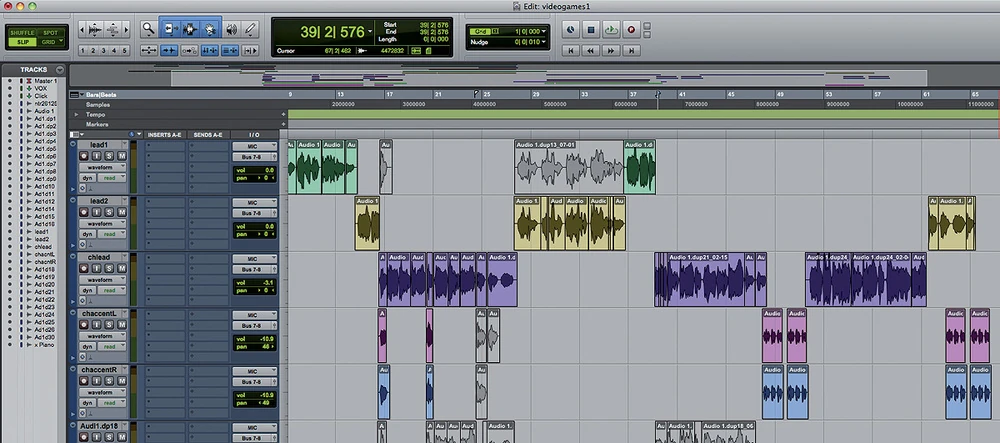Image resolution: width=1000 pixels, height=443 pixels.
Task: Click the Audio 1.dup13_07-01 clip
Action: (569, 167)
